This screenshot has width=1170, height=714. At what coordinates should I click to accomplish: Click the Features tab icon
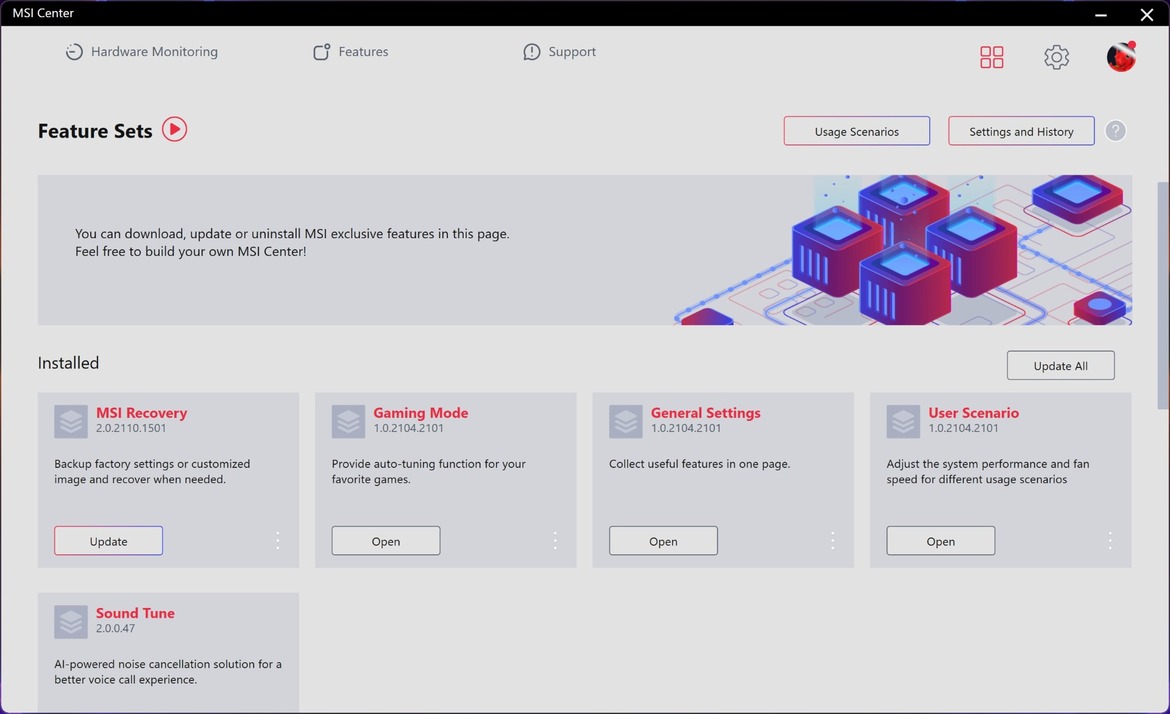(x=321, y=51)
